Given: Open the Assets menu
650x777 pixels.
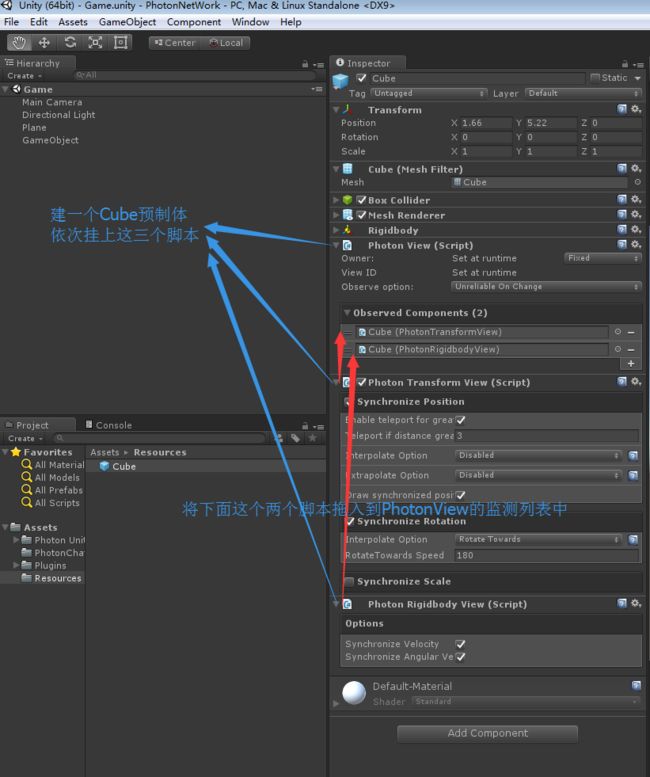Looking at the screenshot, I should (73, 22).
